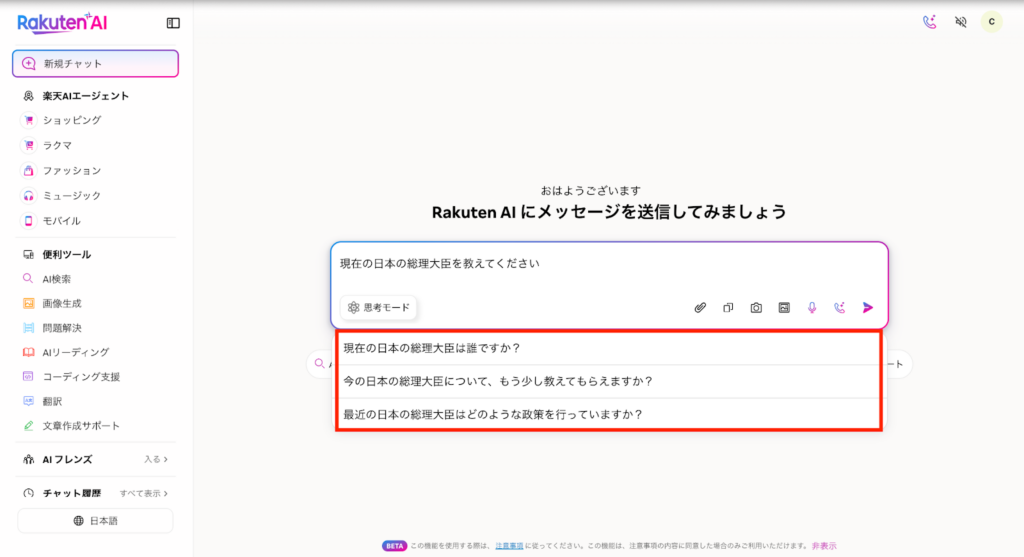Click the paperclip attach file icon
This screenshot has width=1024, height=557.
tap(700, 308)
